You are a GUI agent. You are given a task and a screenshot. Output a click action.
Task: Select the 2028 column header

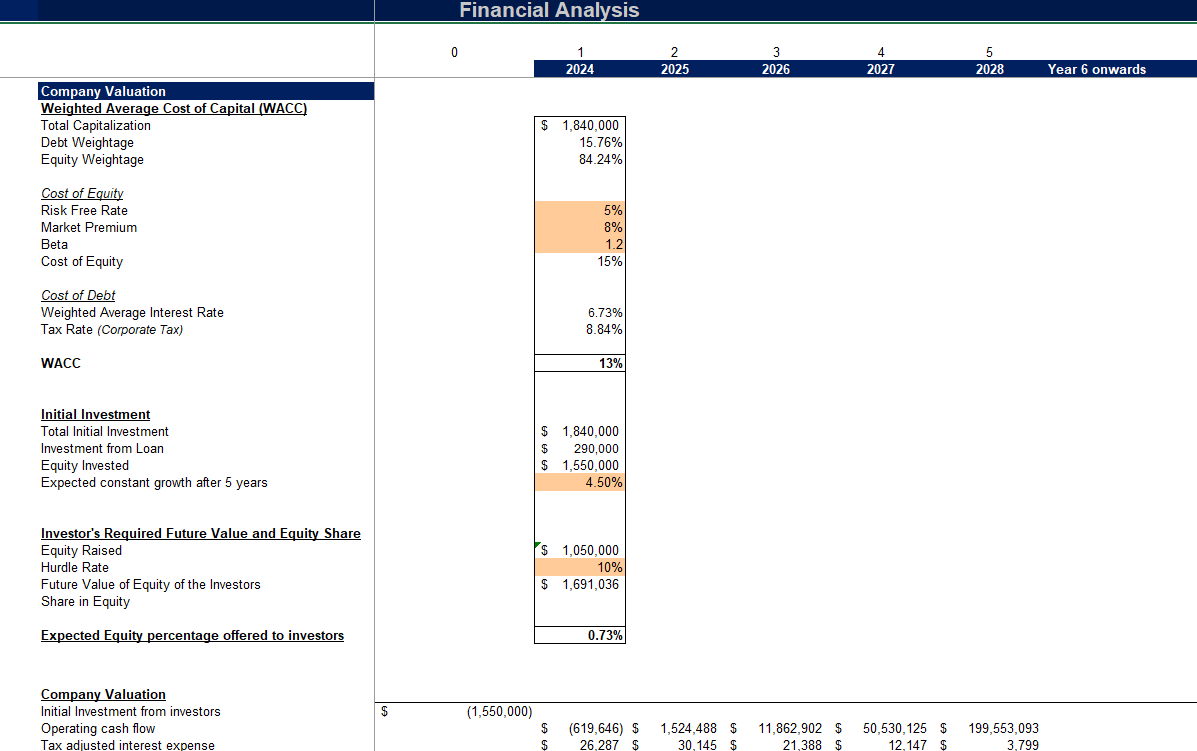click(989, 69)
